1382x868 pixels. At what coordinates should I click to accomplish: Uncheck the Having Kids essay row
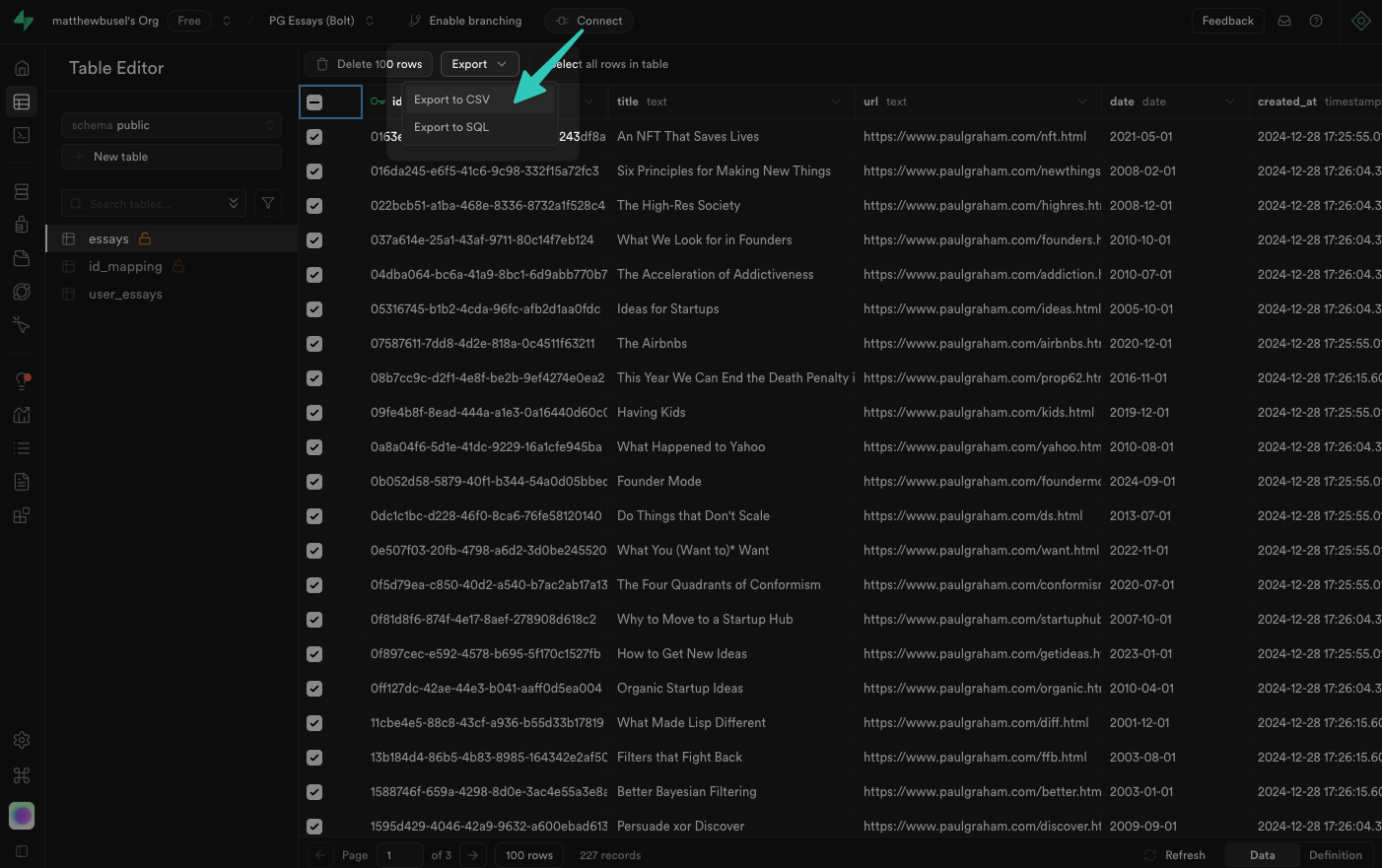click(x=313, y=412)
